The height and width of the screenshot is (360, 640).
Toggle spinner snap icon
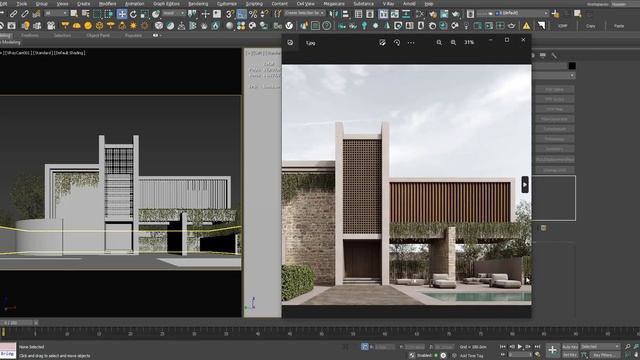tap(264, 14)
